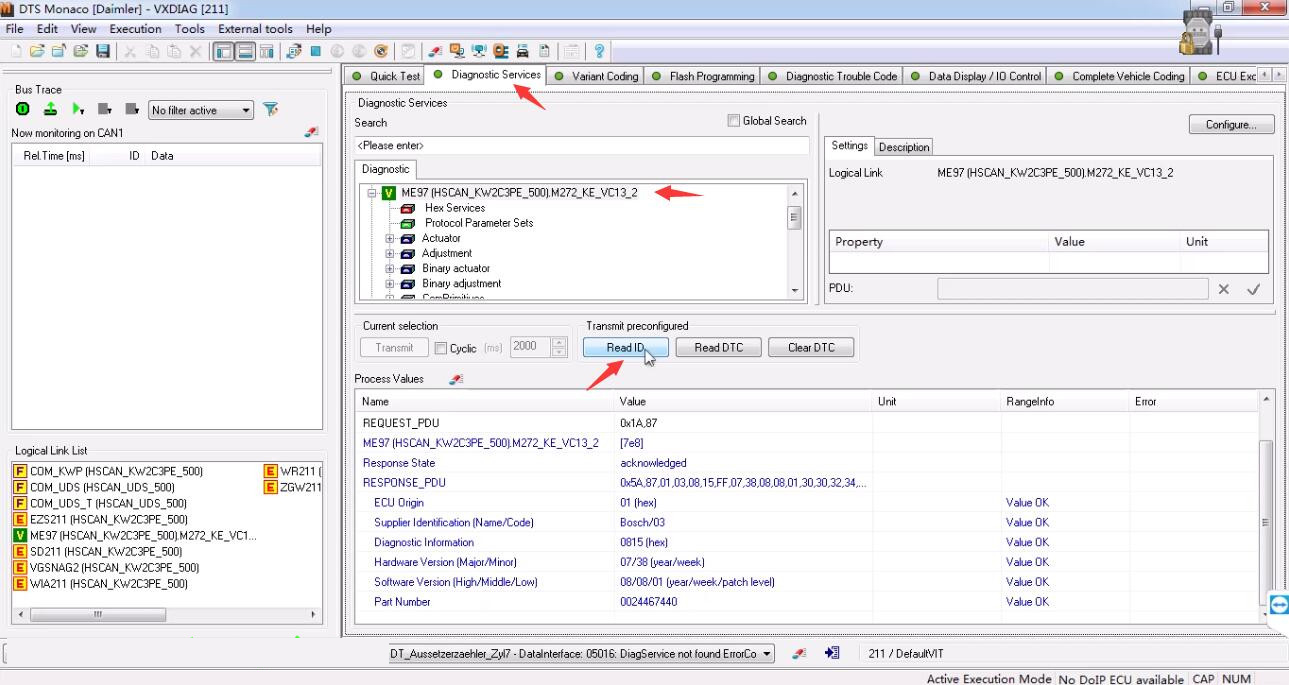The width and height of the screenshot is (1289, 685).
Task: Select Hex Services in the diagnostic tree
Action: [x=455, y=208]
